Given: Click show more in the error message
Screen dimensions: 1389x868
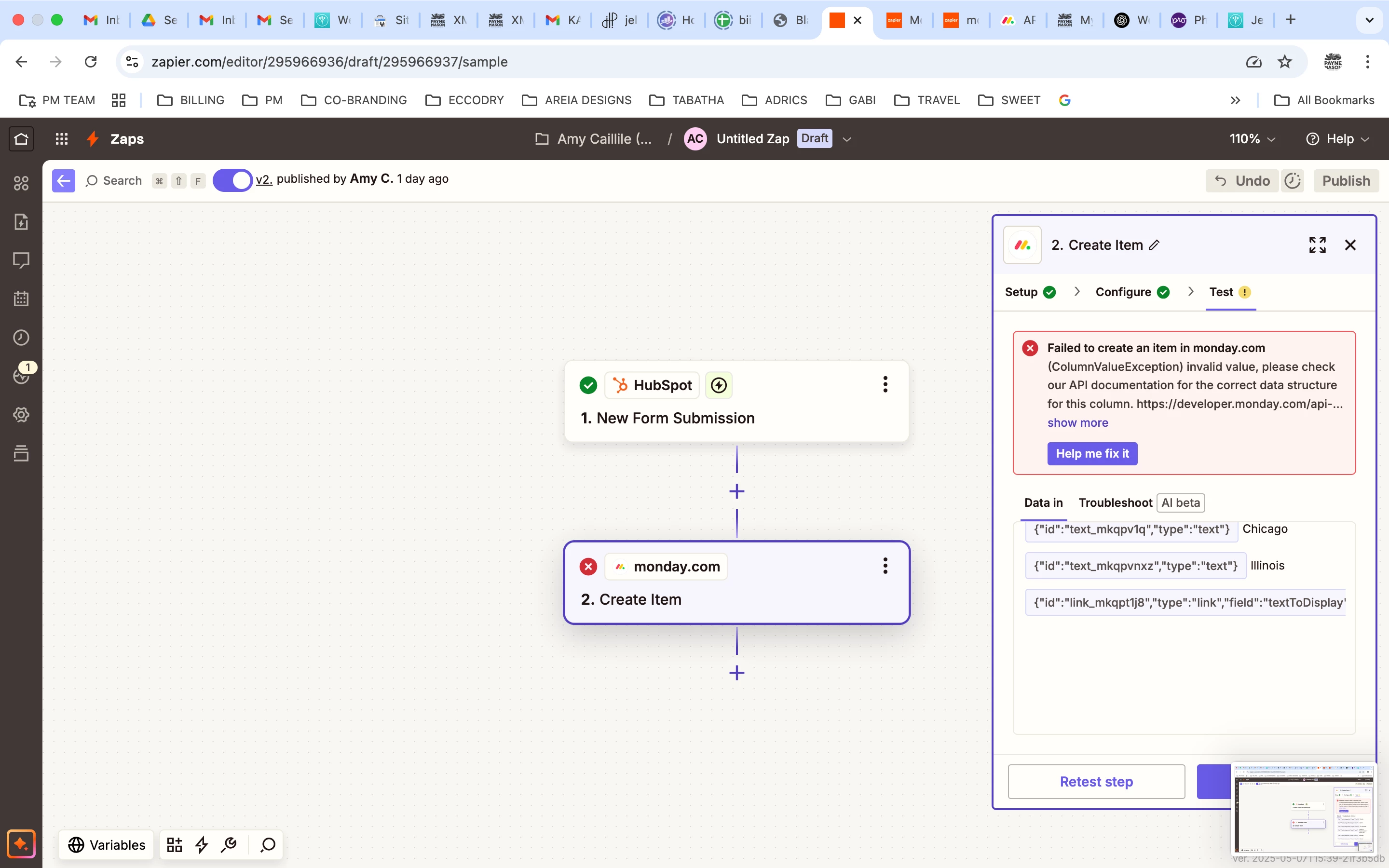Looking at the screenshot, I should click(1077, 422).
